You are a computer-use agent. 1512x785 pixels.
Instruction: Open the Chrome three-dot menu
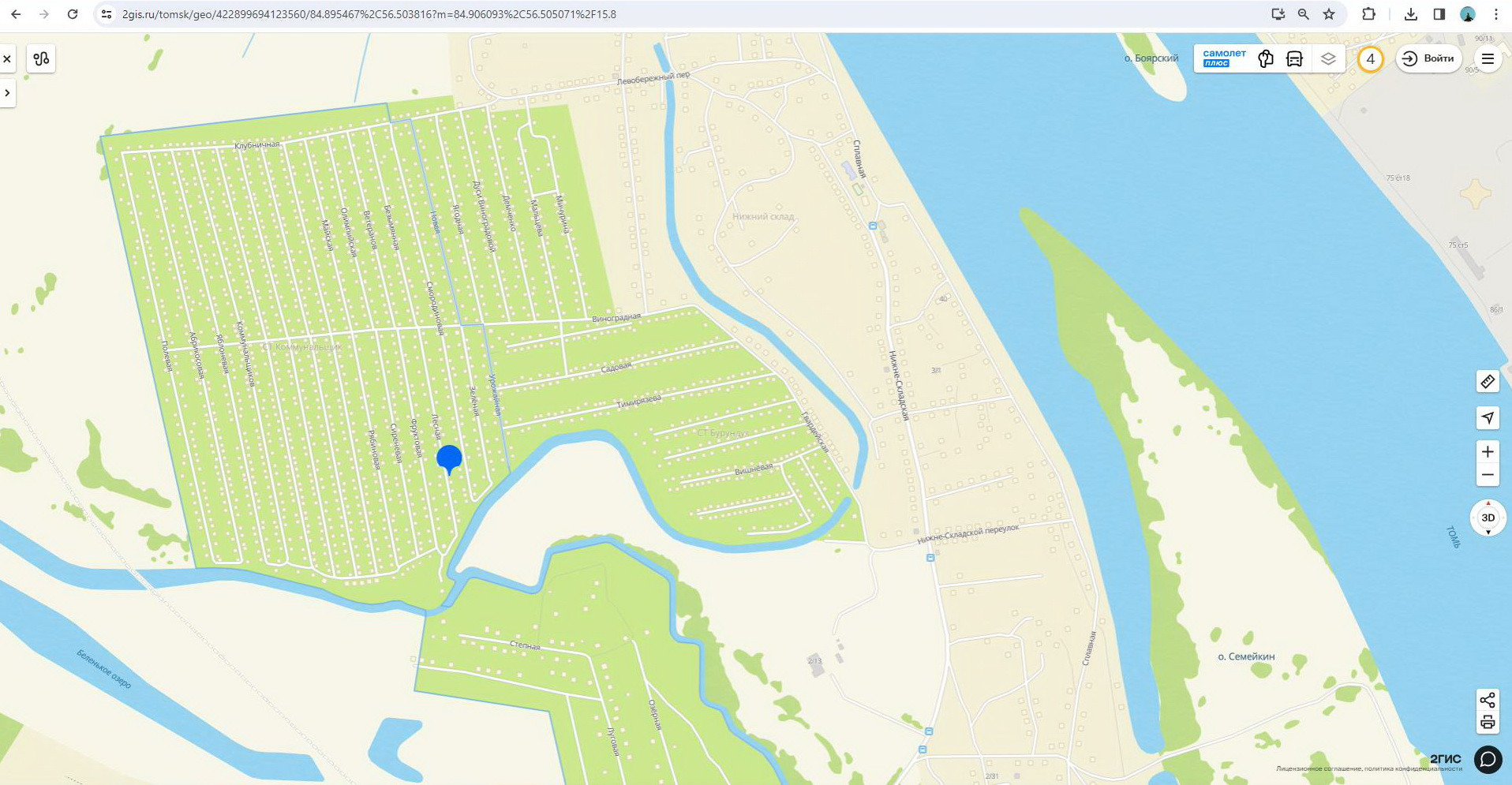[x=1496, y=14]
